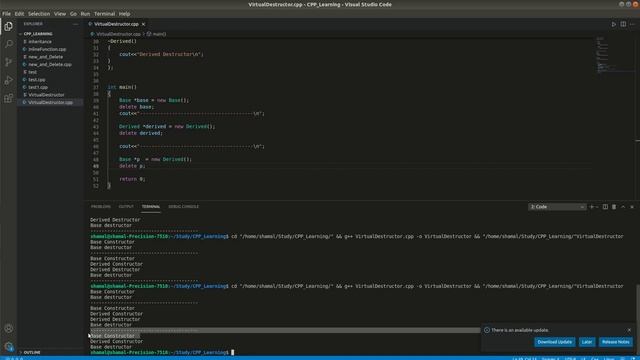Open the Run and Debug view

point(9,80)
